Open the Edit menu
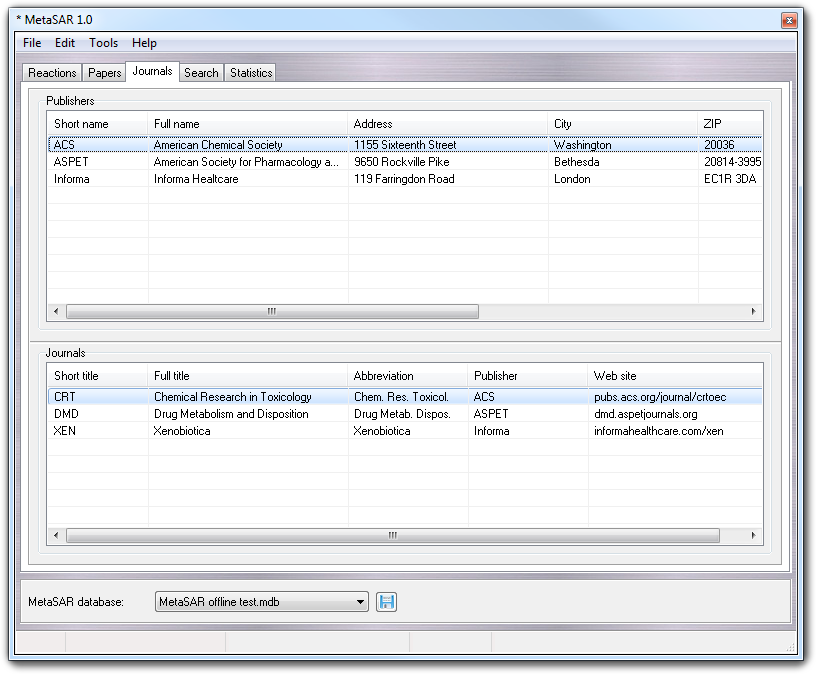The image size is (816, 674). tap(65, 43)
